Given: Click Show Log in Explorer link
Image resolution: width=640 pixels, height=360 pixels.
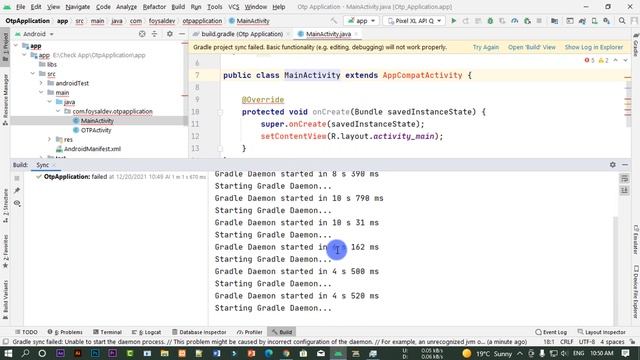Looking at the screenshot, I should (594, 47).
